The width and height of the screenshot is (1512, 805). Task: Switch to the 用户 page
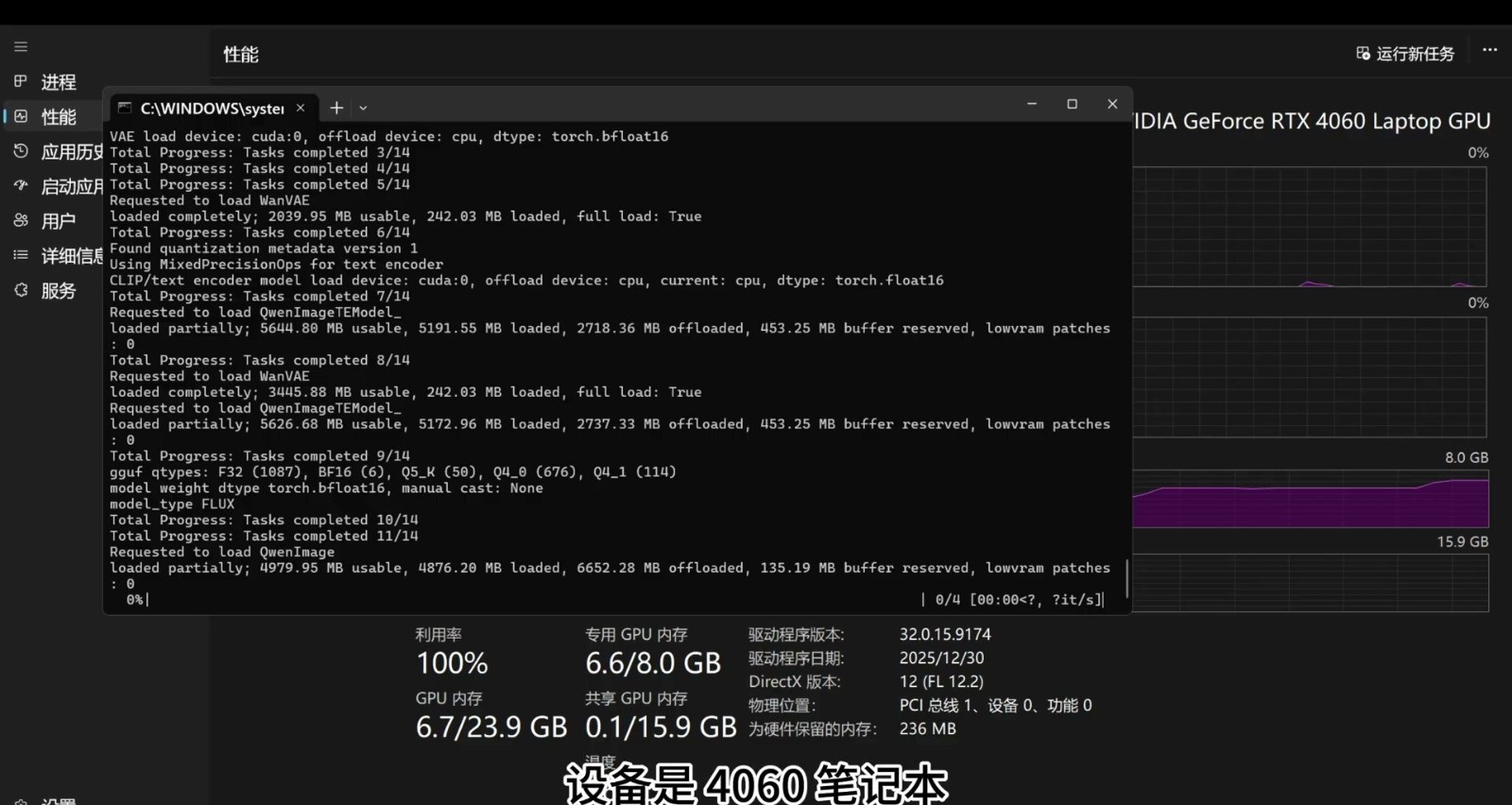click(x=59, y=221)
